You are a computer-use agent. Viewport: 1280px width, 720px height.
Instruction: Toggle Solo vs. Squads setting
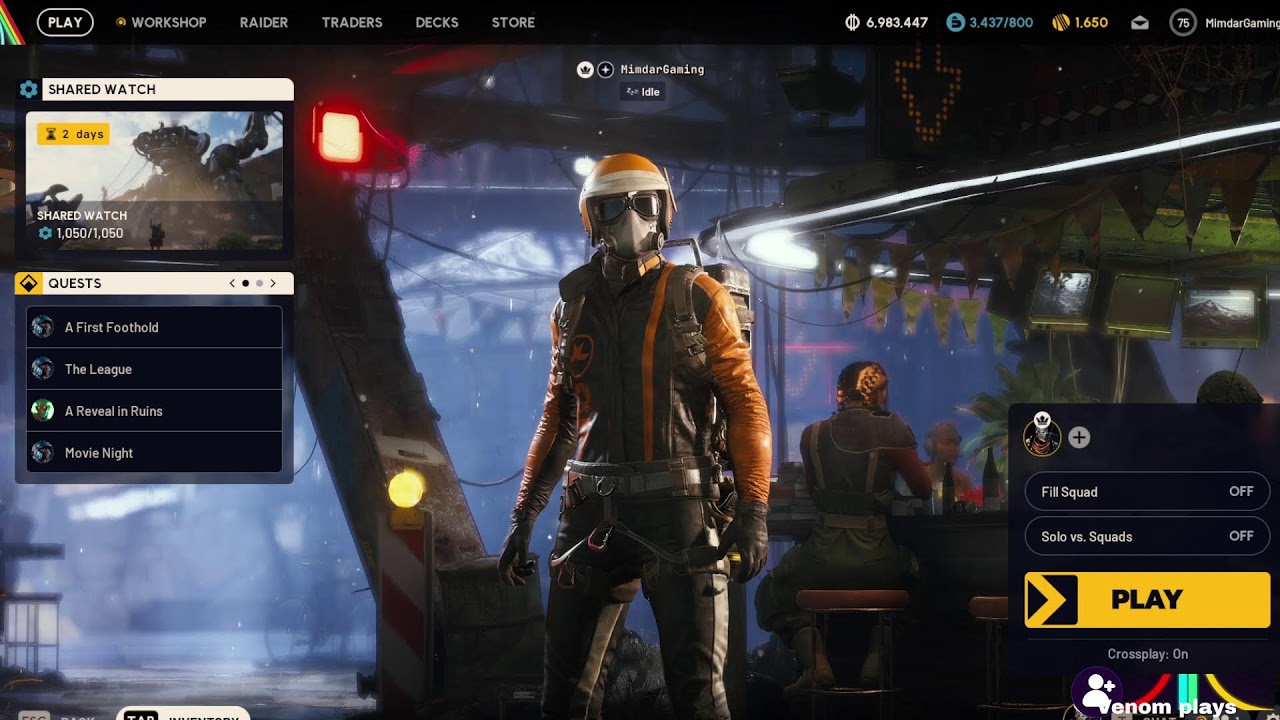pos(1147,537)
